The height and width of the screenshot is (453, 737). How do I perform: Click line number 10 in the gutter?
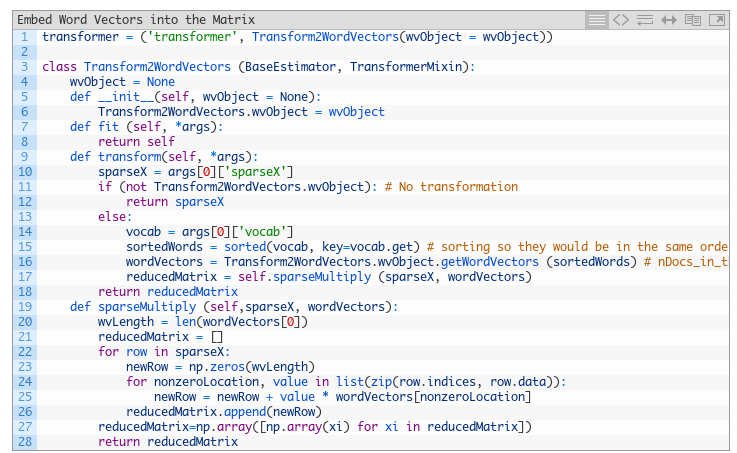click(24, 172)
